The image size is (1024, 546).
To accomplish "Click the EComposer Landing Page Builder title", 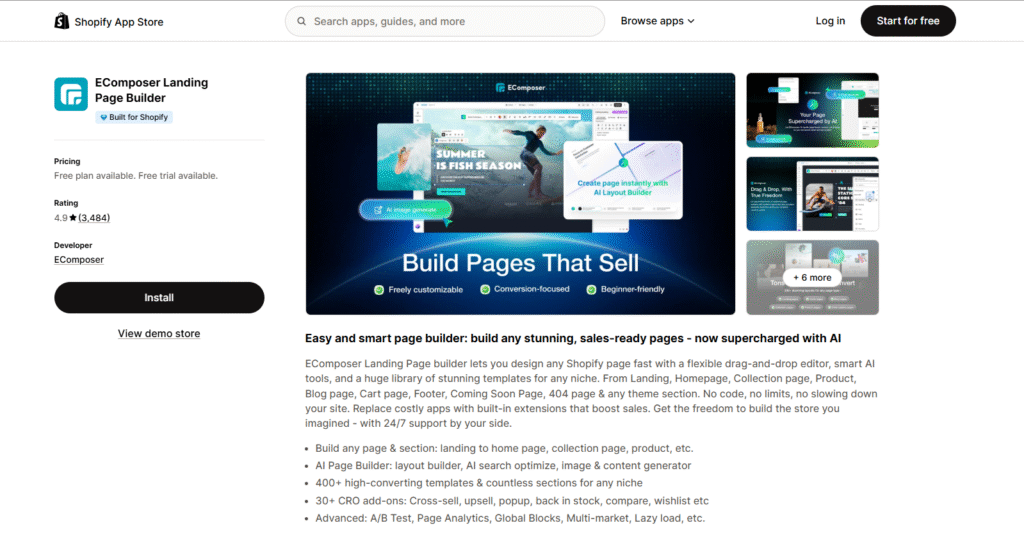I will pos(152,90).
